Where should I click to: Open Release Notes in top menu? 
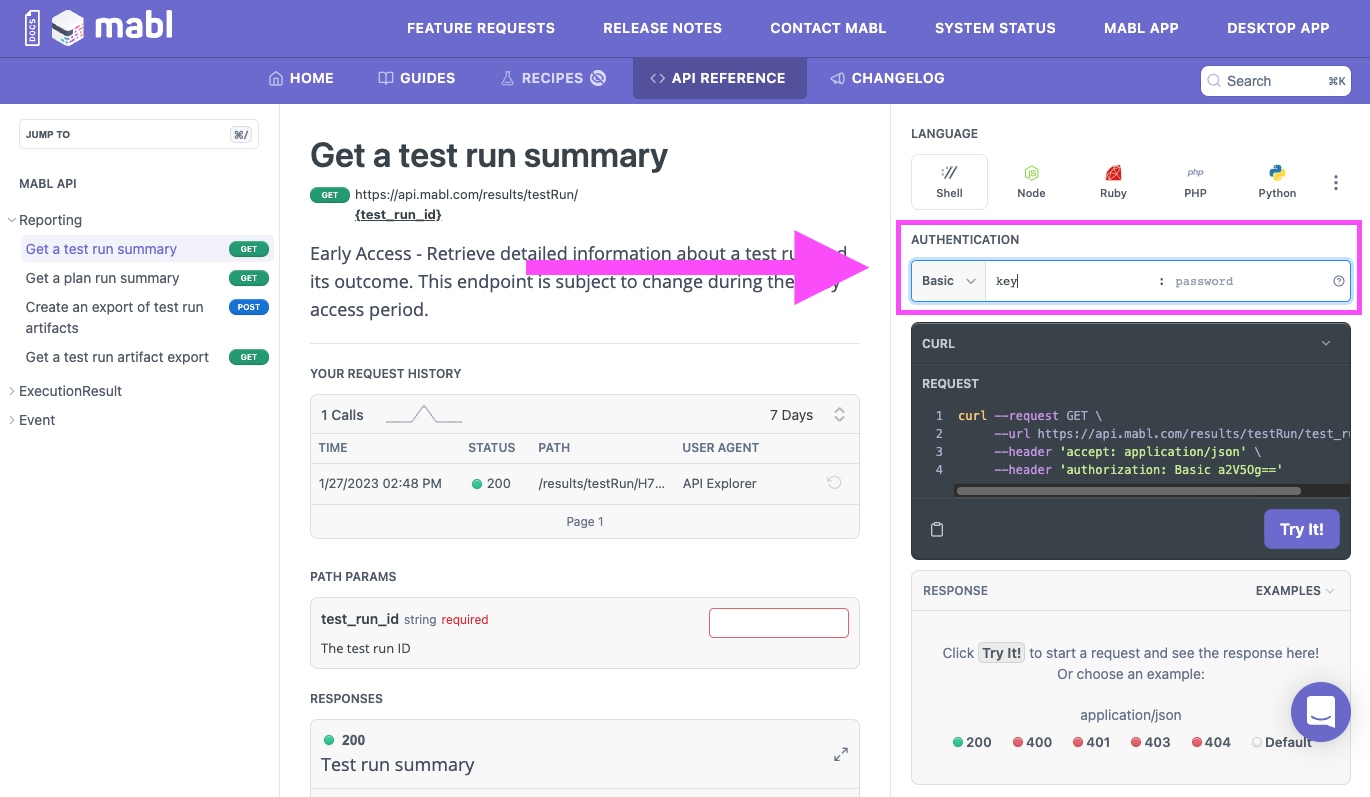coord(662,28)
